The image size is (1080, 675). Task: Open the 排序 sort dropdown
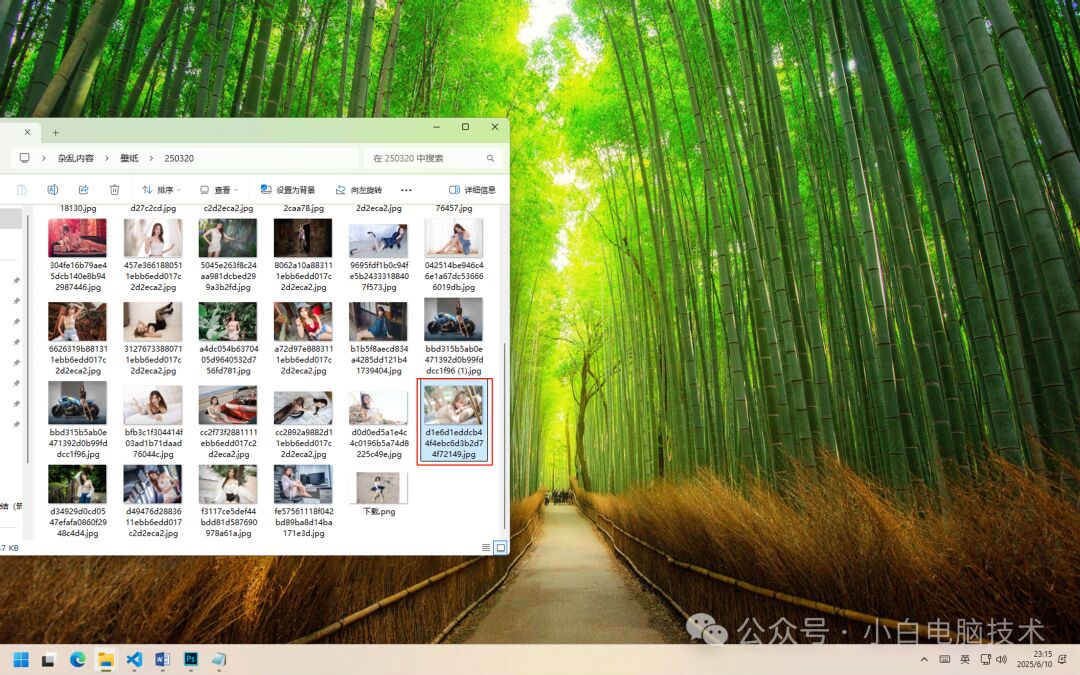(x=161, y=189)
